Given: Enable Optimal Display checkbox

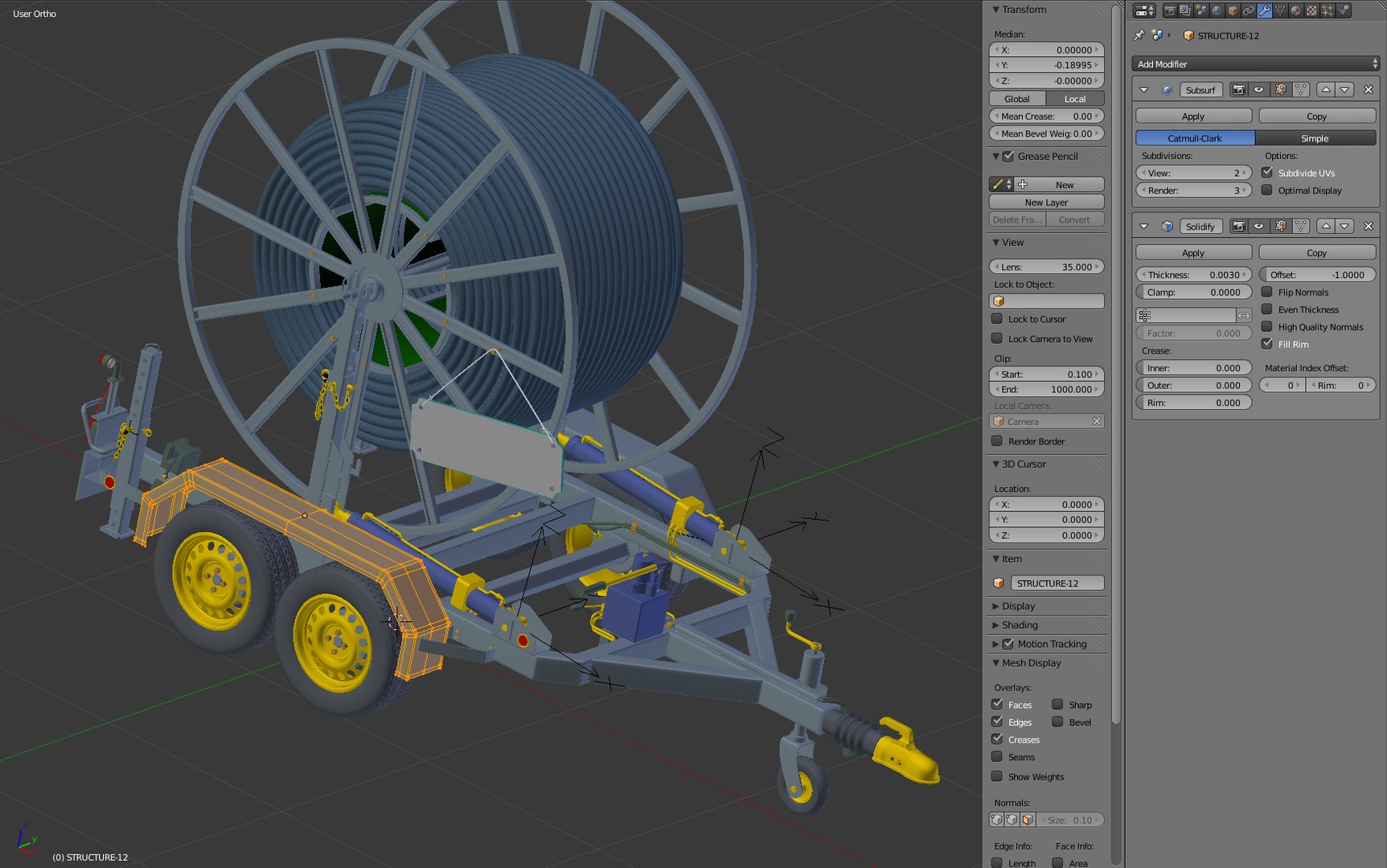Looking at the screenshot, I should pos(1266,190).
